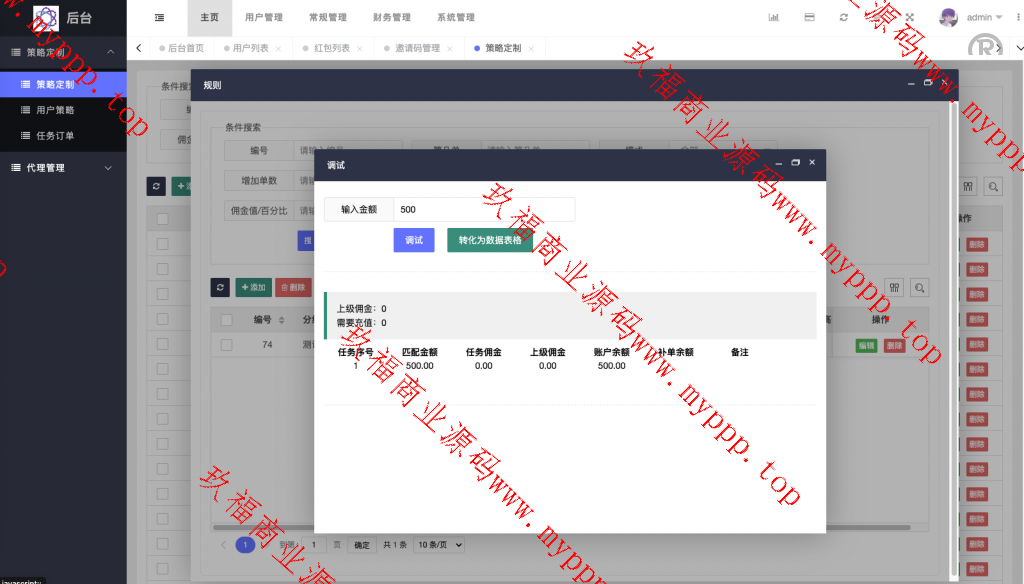Open the bar chart statistics icon
1024x584 pixels.
click(x=773, y=17)
